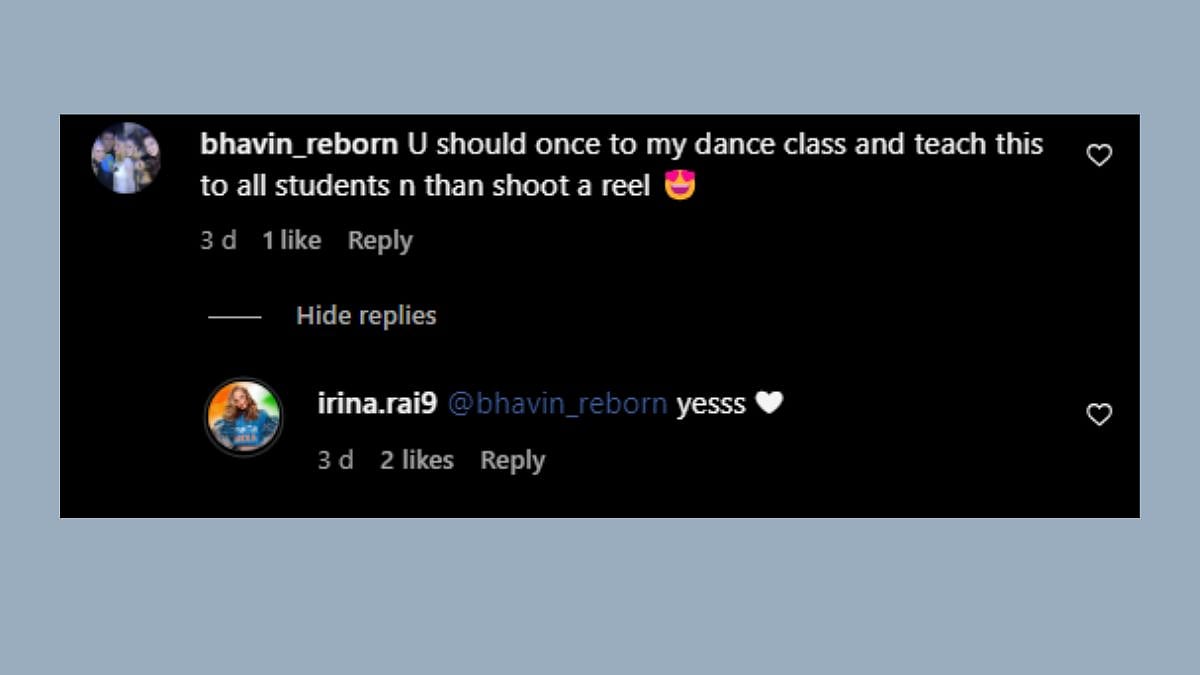Open the irina.rai9 username link
This screenshot has height=675, width=1200.
click(x=377, y=404)
